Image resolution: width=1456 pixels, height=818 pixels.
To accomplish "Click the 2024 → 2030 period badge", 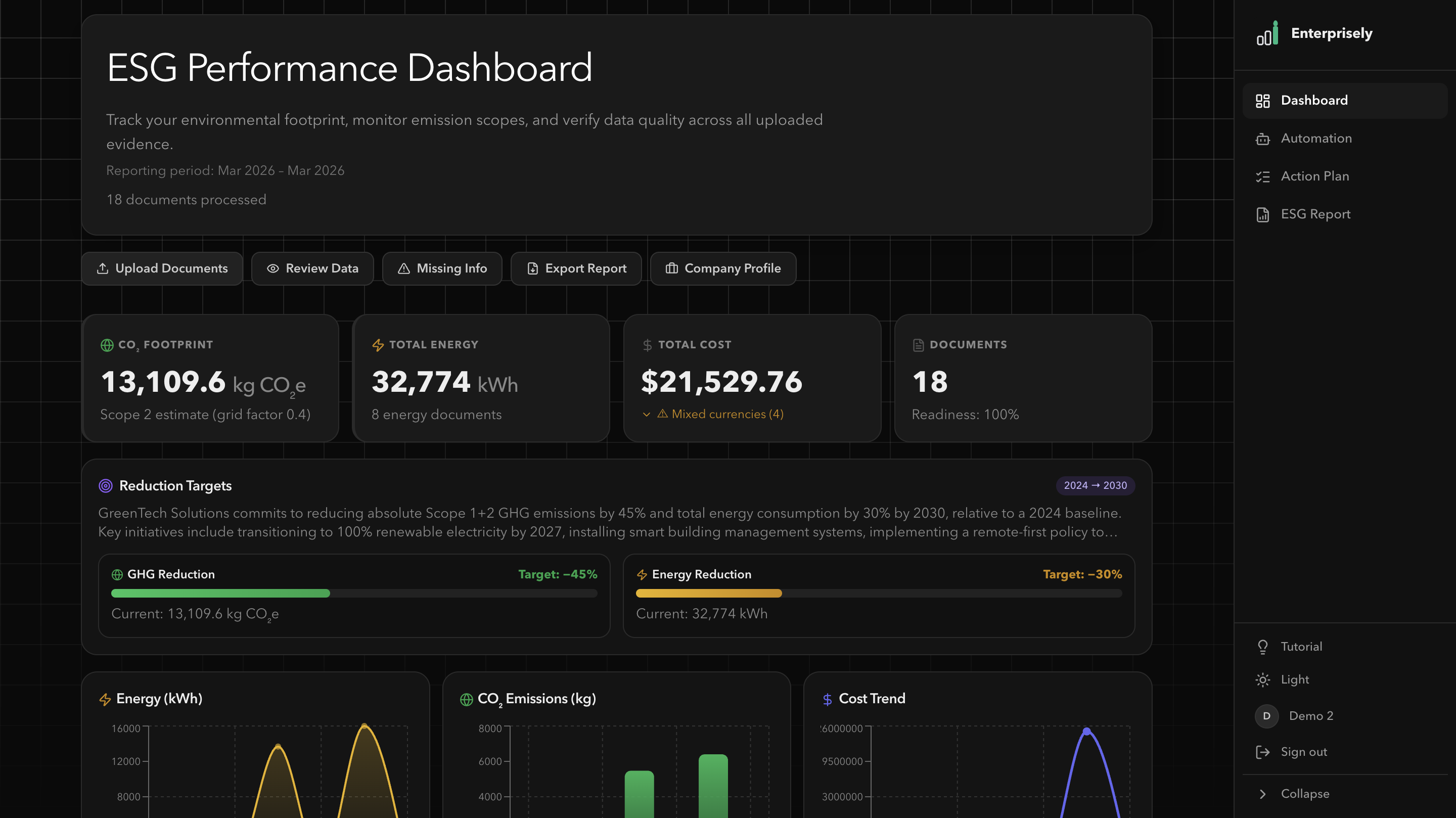I will click(1095, 486).
